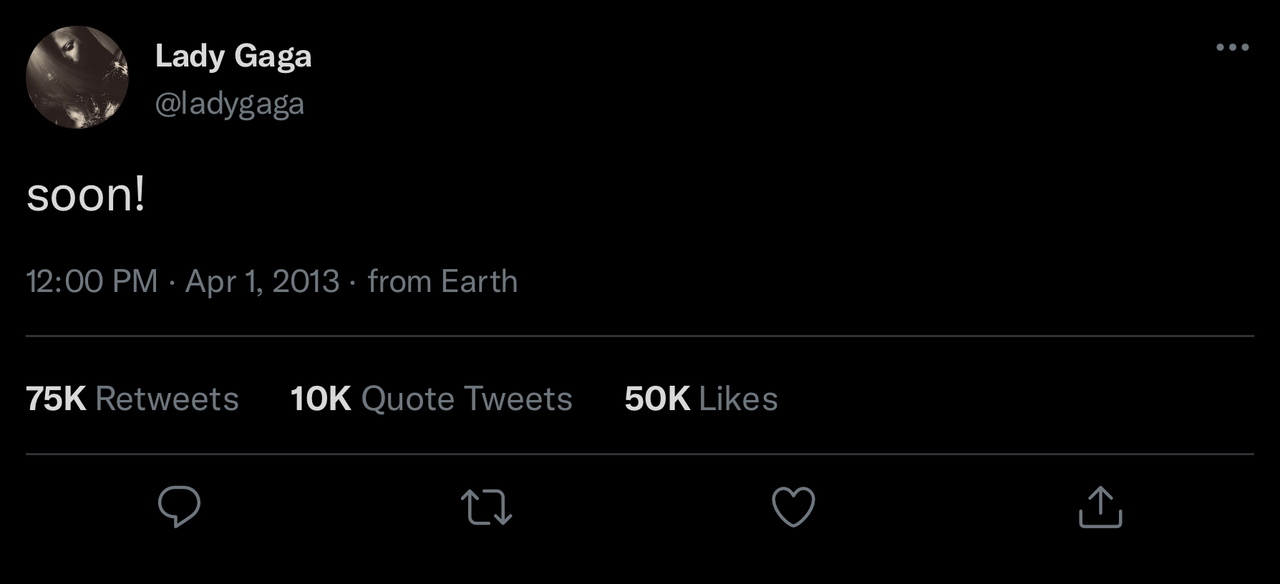Click the 50K likes count number
The height and width of the screenshot is (584, 1280).
[x=656, y=399]
